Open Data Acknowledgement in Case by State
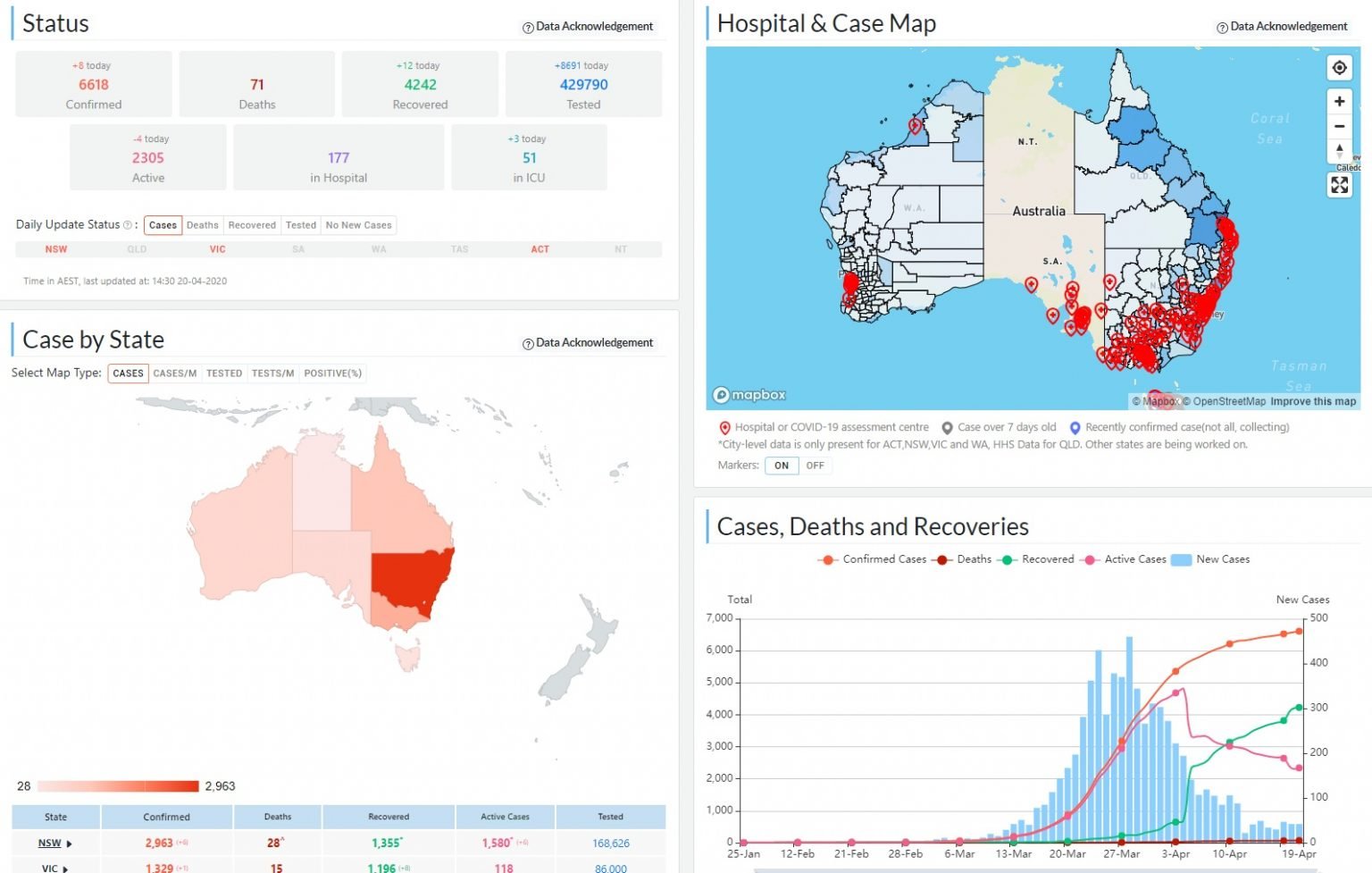Image resolution: width=1372 pixels, height=873 pixels. pos(588,343)
